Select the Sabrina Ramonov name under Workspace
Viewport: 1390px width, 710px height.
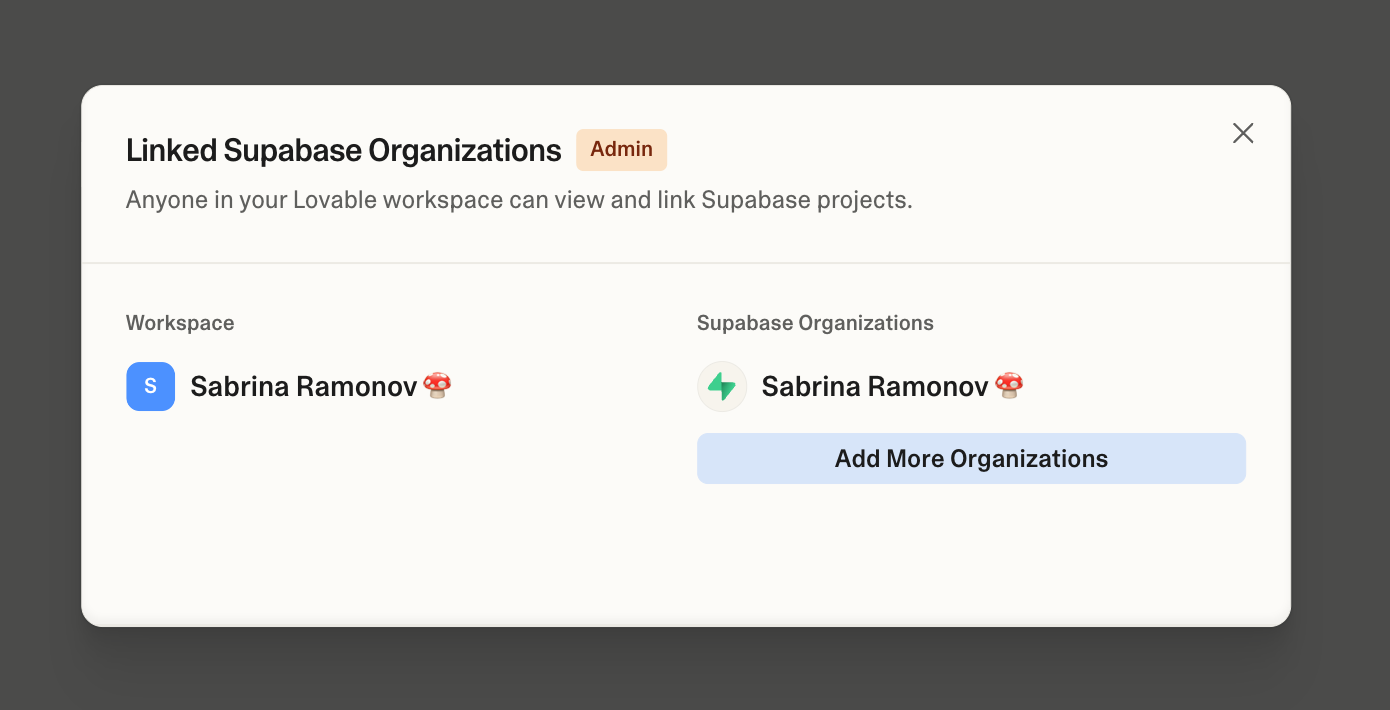click(x=303, y=387)
